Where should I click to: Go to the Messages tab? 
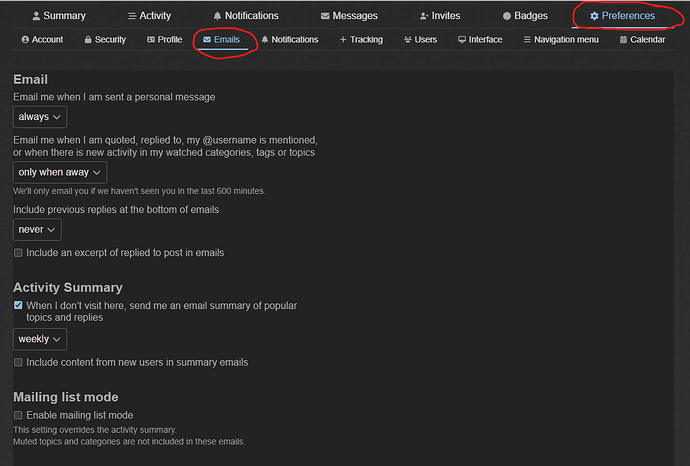[x=349, y=16]
